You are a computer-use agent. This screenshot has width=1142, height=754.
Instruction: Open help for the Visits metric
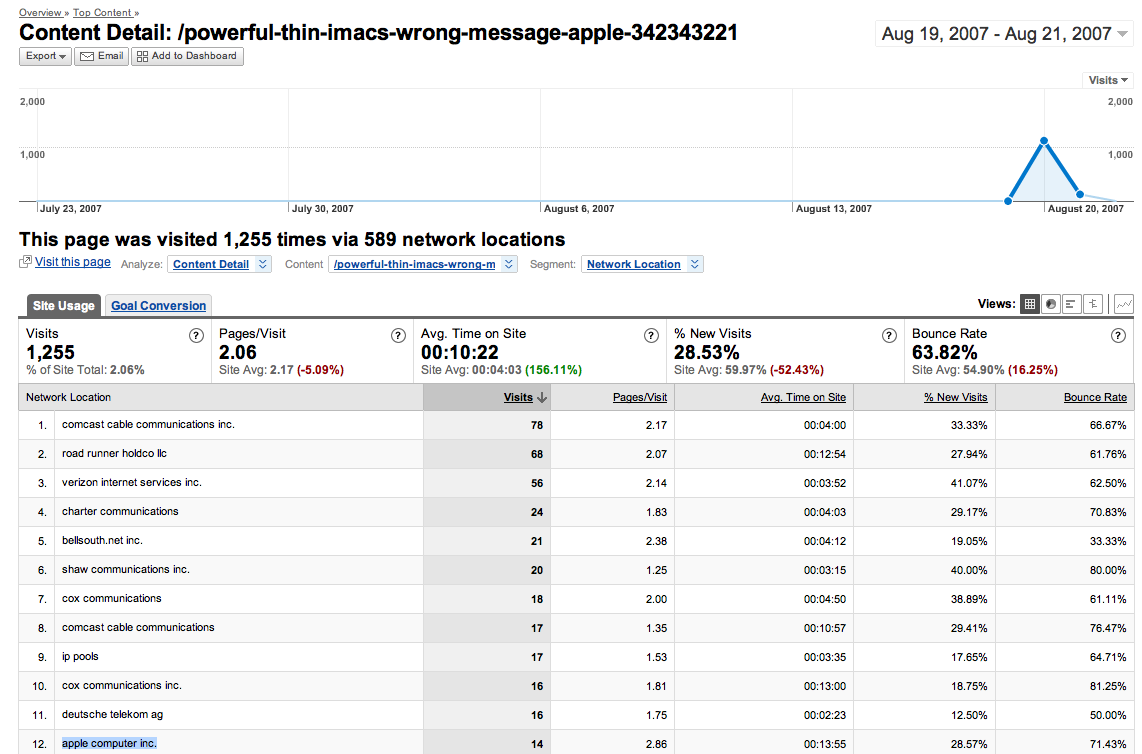196,336
